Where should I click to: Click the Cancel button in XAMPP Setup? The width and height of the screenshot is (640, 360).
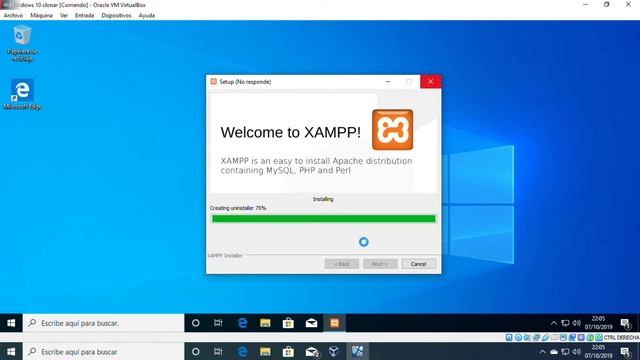click(x=418, y=264)
